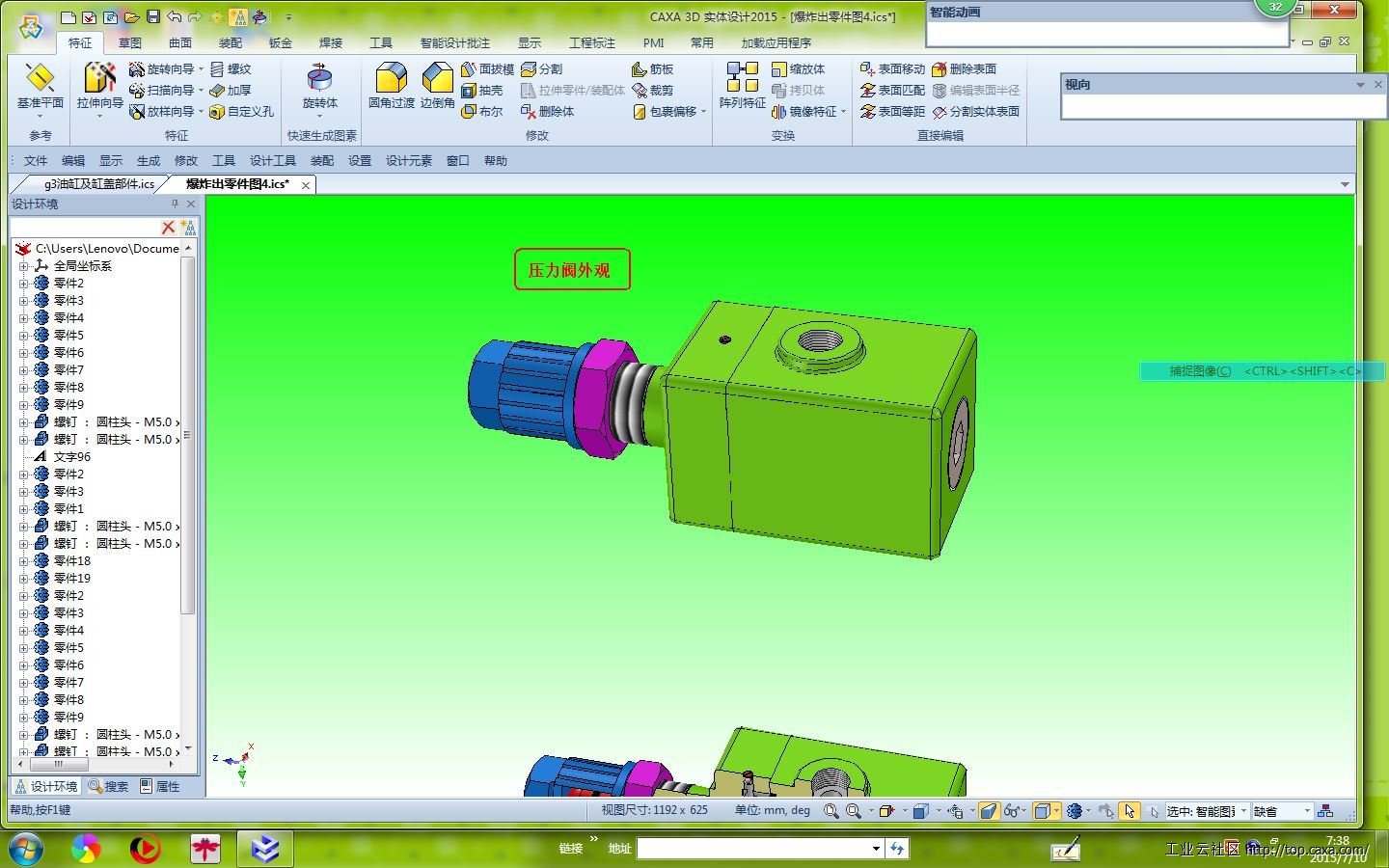Click the taskbar 地址 address input field
Viewport: 1389px width, 868px height.
[753, 849]
